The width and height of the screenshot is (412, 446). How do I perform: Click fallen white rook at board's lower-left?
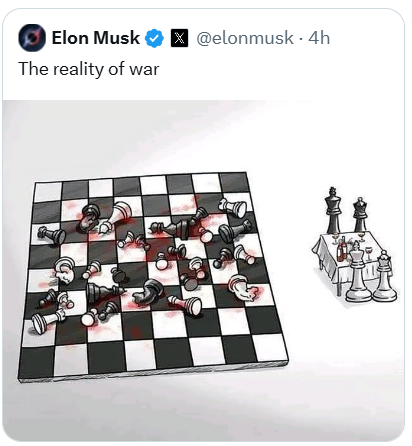(x=48, y=321)
